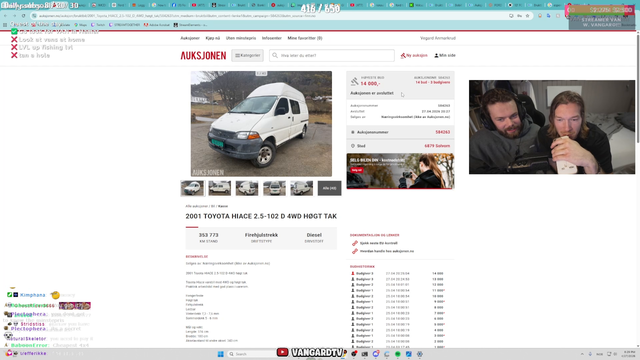Select the second van thumbnail
Image resolution: width=640 pixels, height=360 pixels.
point(220,188)
